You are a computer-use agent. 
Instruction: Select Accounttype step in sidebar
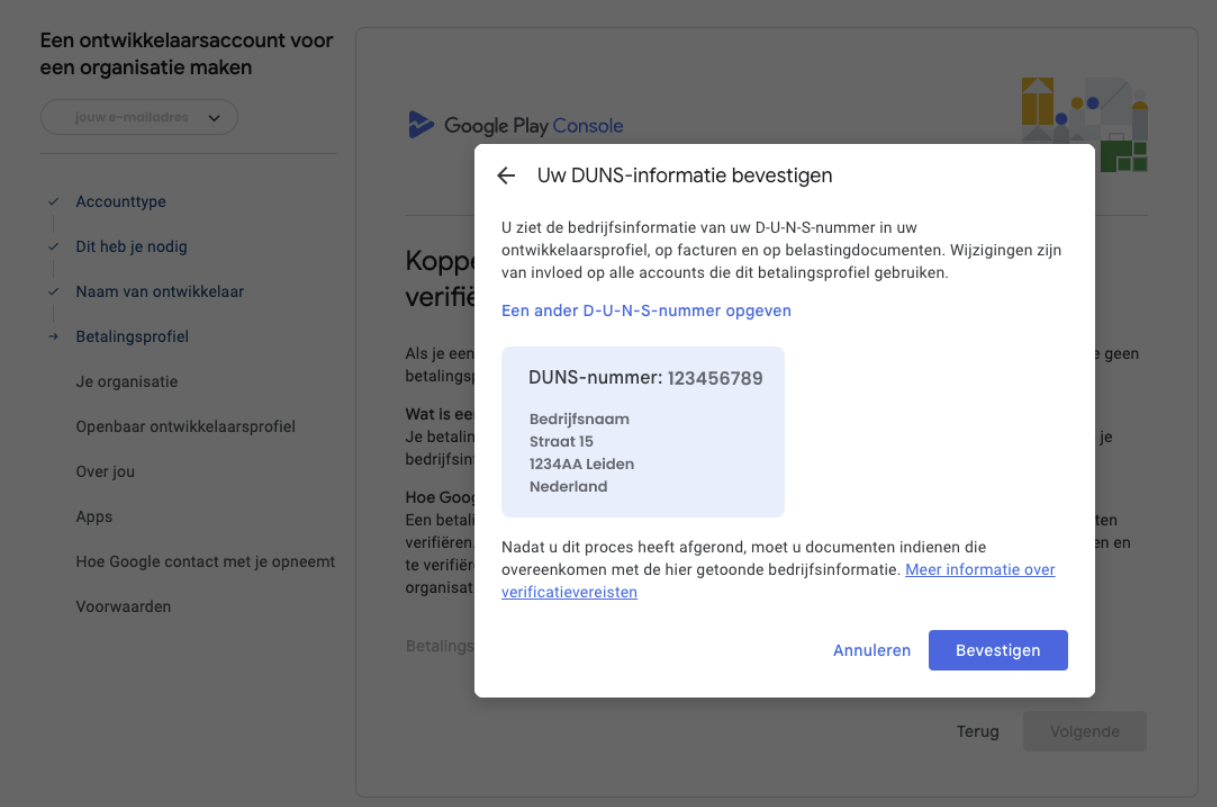click(121, 202)
